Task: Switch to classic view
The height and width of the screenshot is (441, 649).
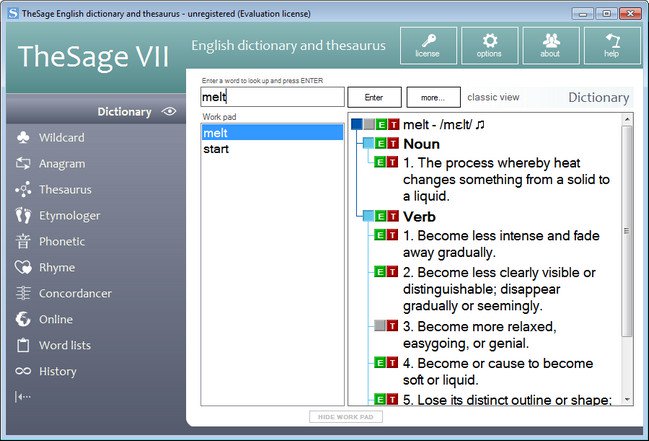Action: pos(493,97)
